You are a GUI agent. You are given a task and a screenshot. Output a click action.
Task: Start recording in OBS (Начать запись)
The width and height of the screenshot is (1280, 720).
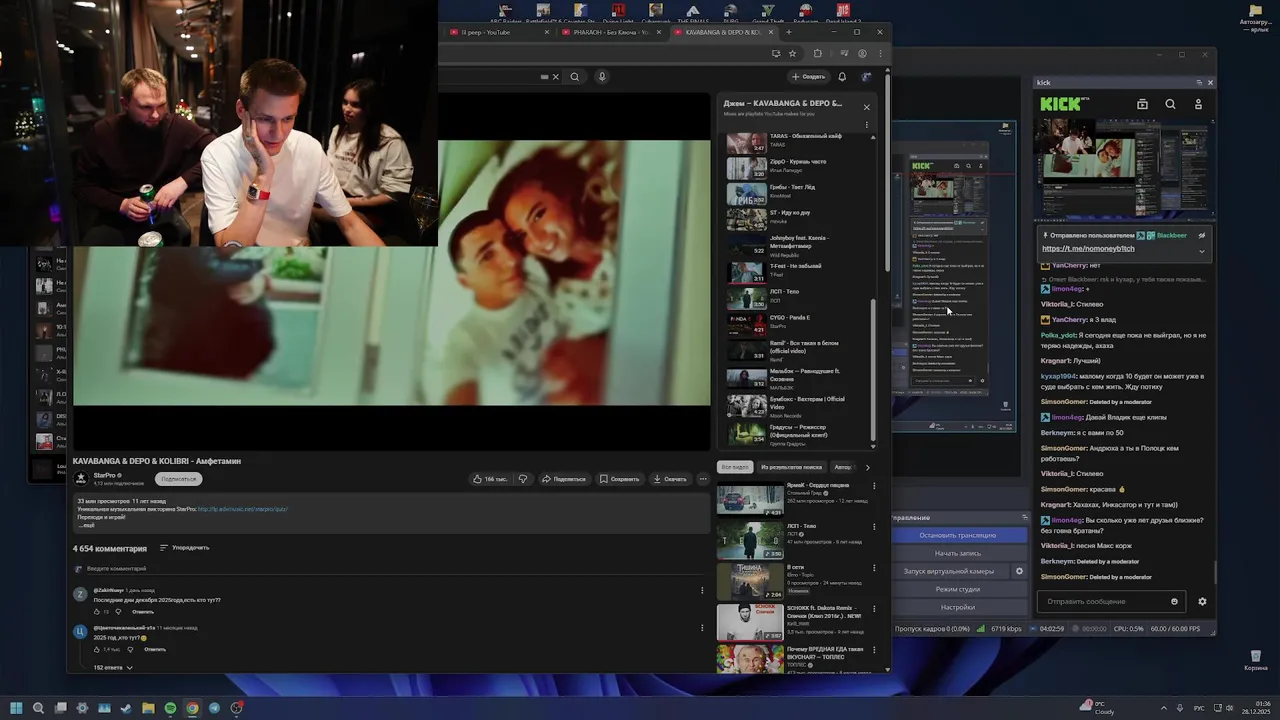click(x=957, y=553)
